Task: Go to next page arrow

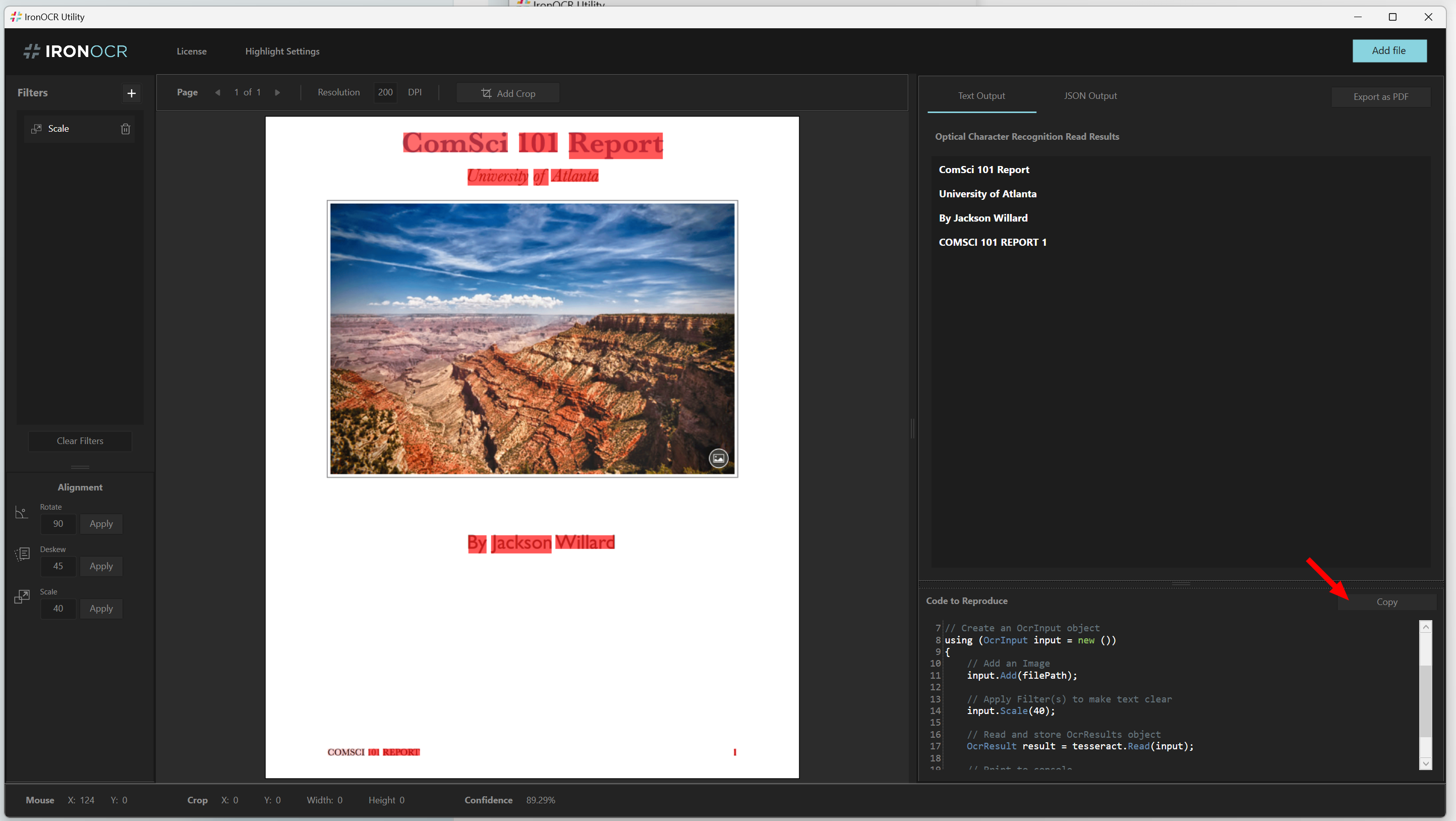Action: [x=277, y=93]
